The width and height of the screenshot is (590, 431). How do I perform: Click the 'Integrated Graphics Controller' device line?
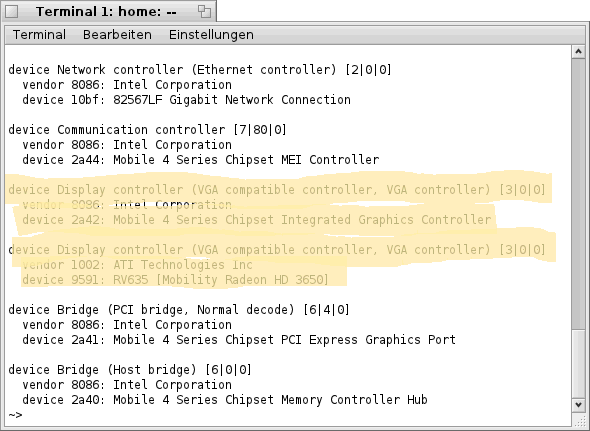point(257,219)
